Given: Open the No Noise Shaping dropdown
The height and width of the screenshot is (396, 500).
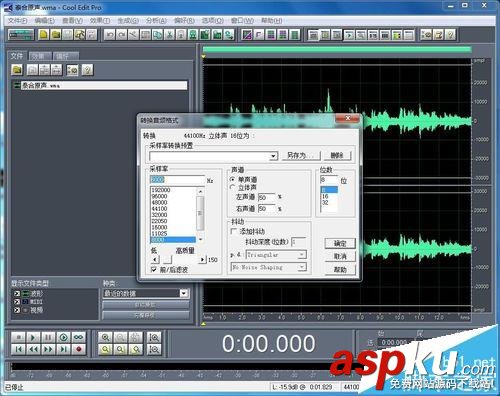Looking at the screenshot, I should click(302, 267).
